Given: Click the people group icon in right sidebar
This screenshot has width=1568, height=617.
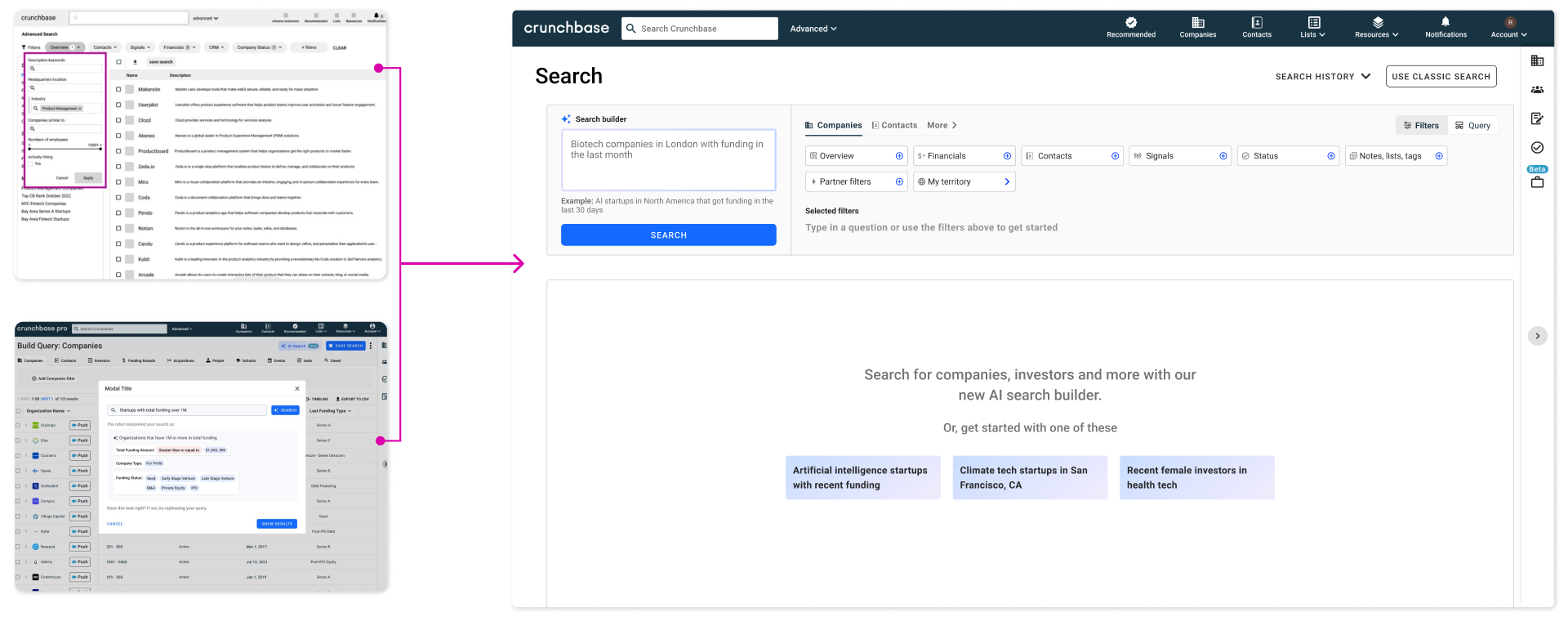Looking at the screenshot, I should 1537,90.
